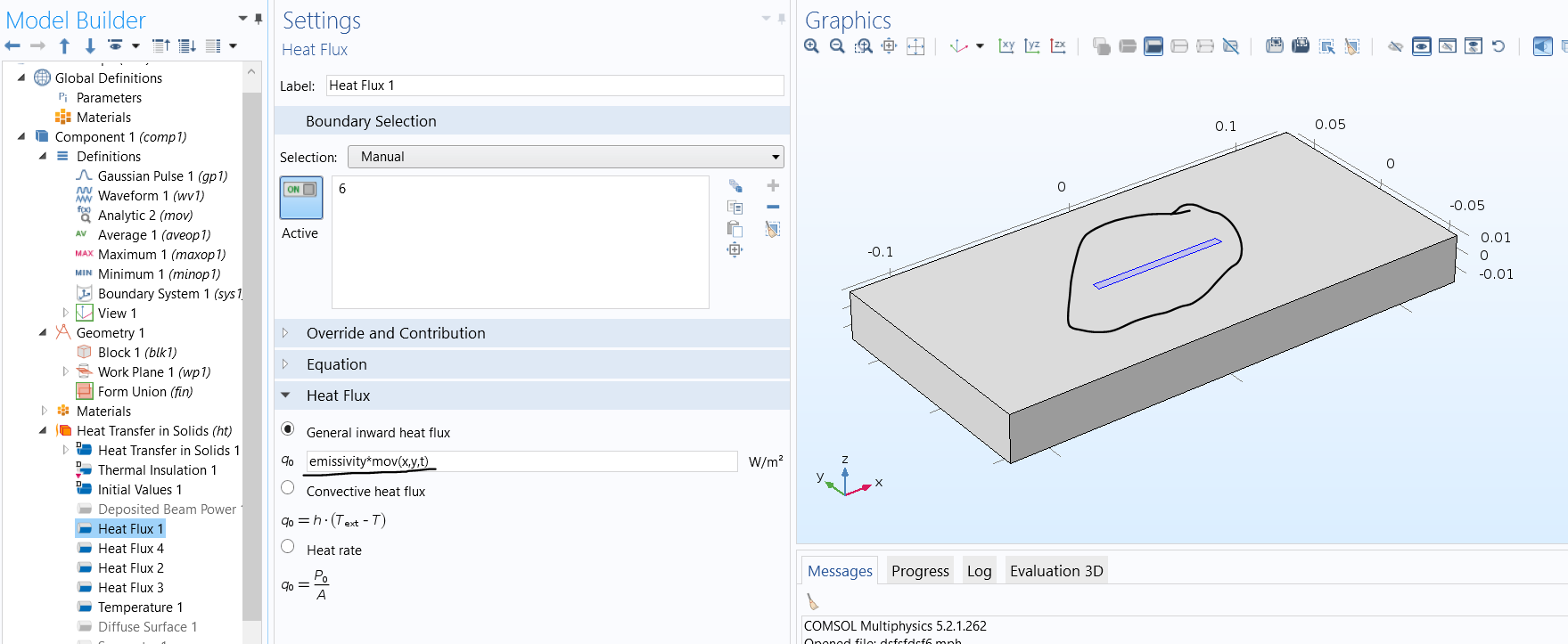The height and width of the screenshot is (644, 1568).
Task: Switch to the Progress tab
Action: (x=919, y=571)
